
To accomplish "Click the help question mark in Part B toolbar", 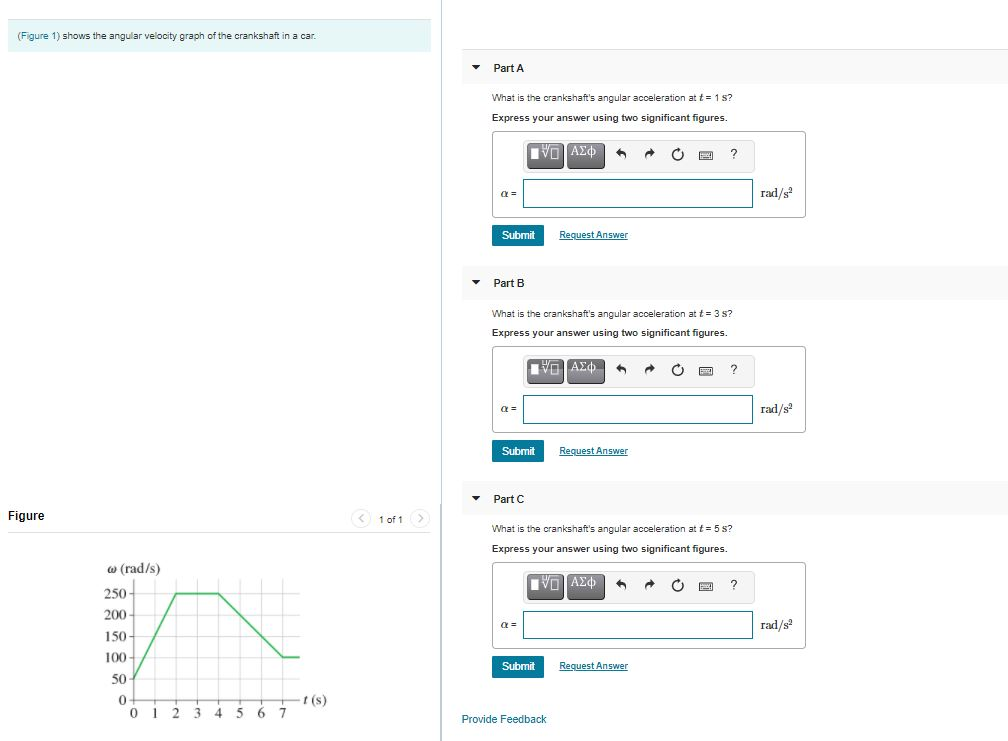I will click(x=733, y=370).
